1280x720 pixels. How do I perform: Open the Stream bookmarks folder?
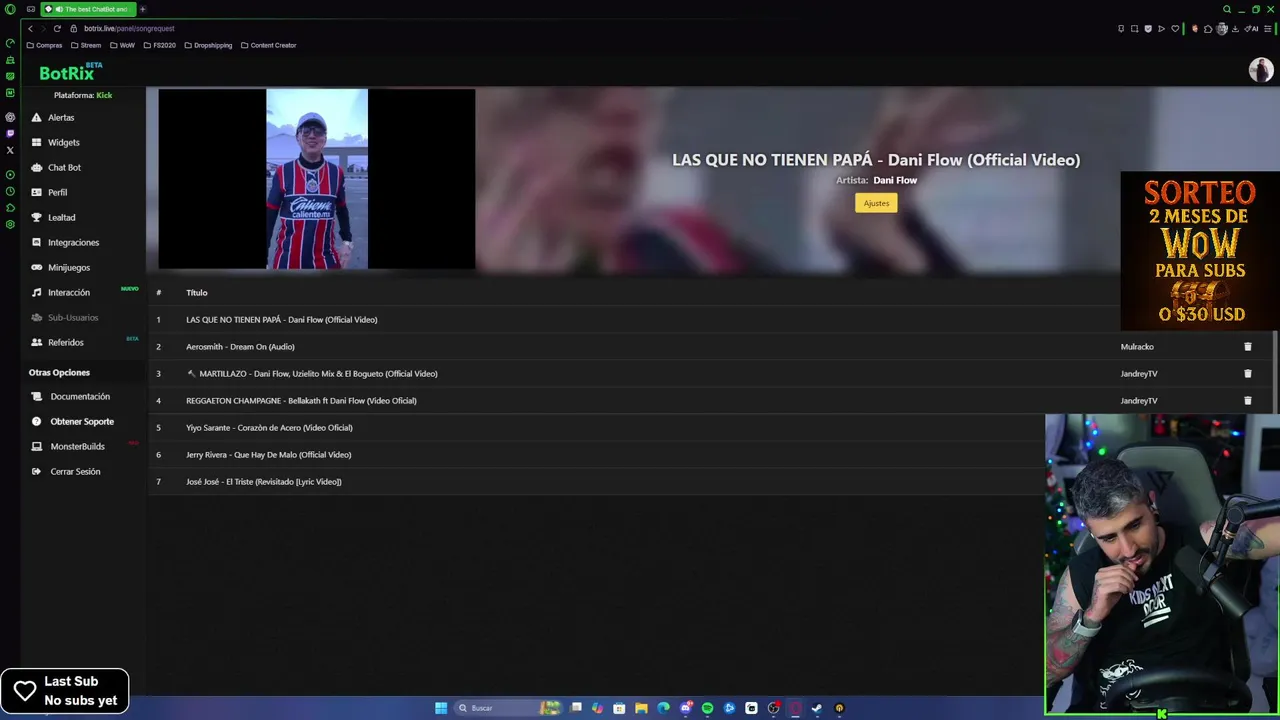click(86, 45)
